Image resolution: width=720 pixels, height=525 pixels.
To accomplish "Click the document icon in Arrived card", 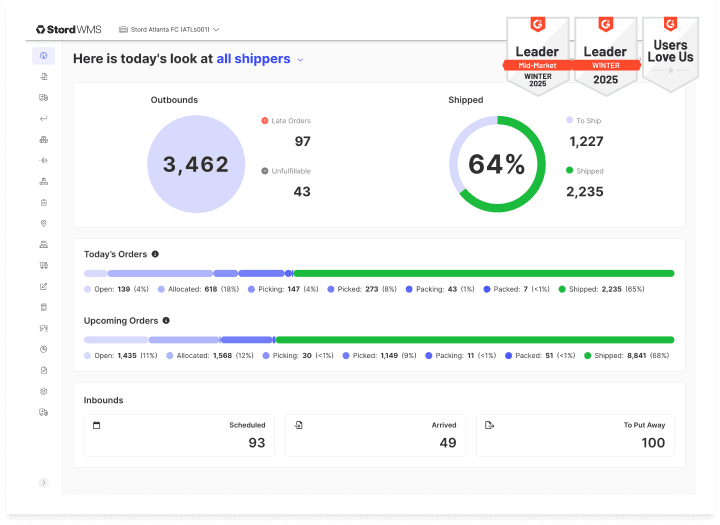I will pyautogui.click(x=299, y=425).
